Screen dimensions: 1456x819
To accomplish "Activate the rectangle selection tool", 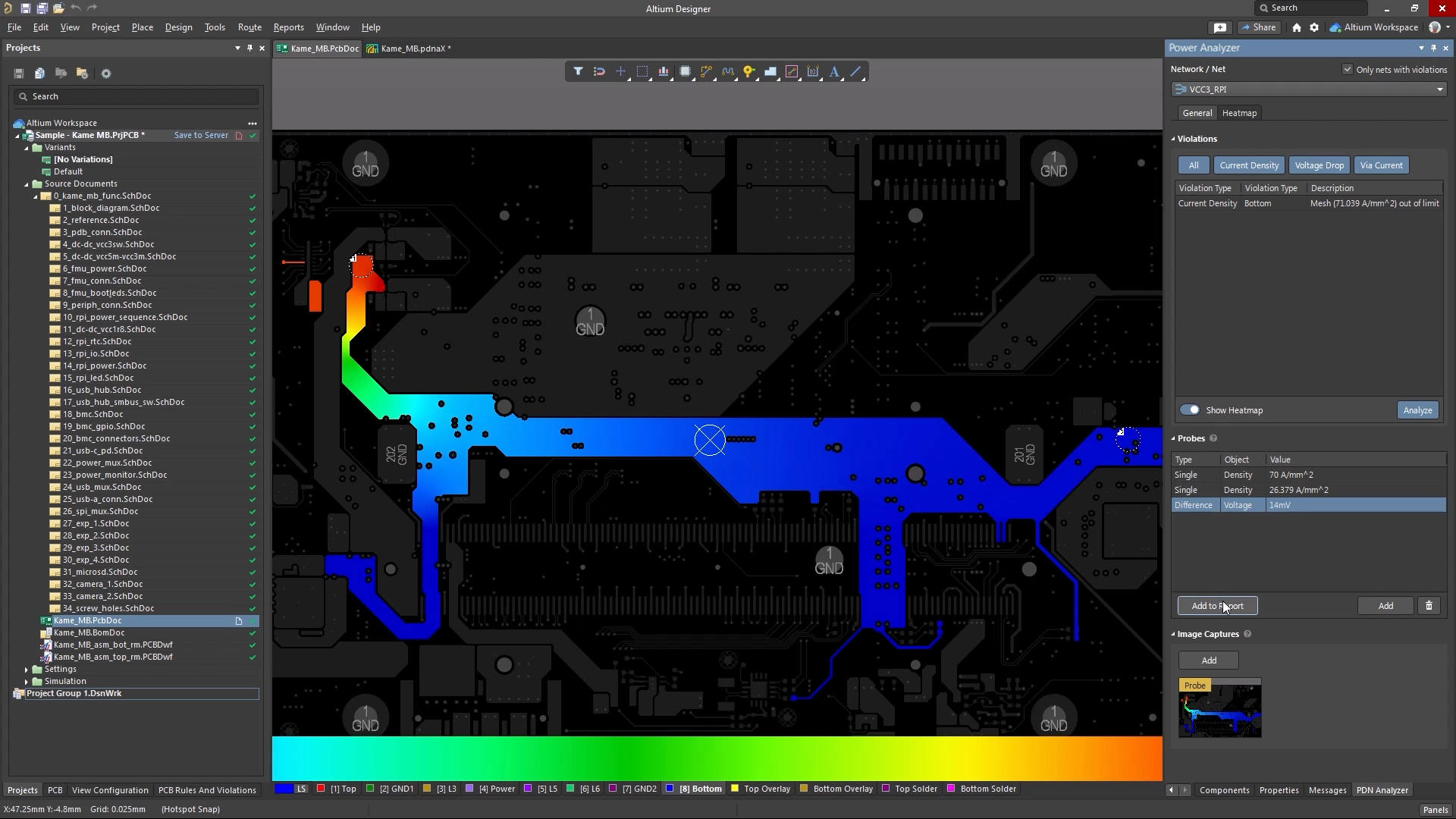I will [x=642, y=71].
